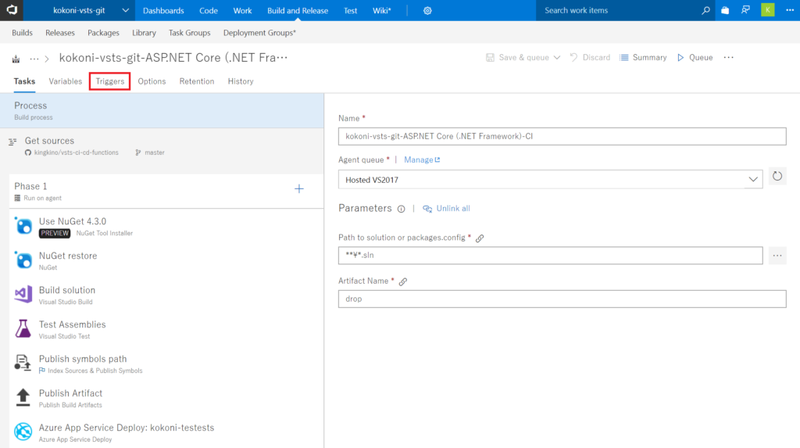Click the build definition title text

point(173,58)
